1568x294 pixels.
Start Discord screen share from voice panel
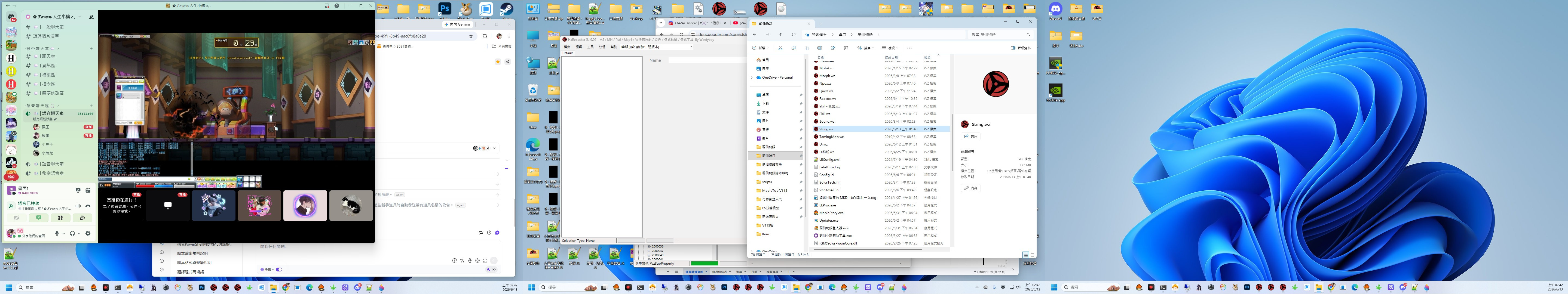(38, 218)
